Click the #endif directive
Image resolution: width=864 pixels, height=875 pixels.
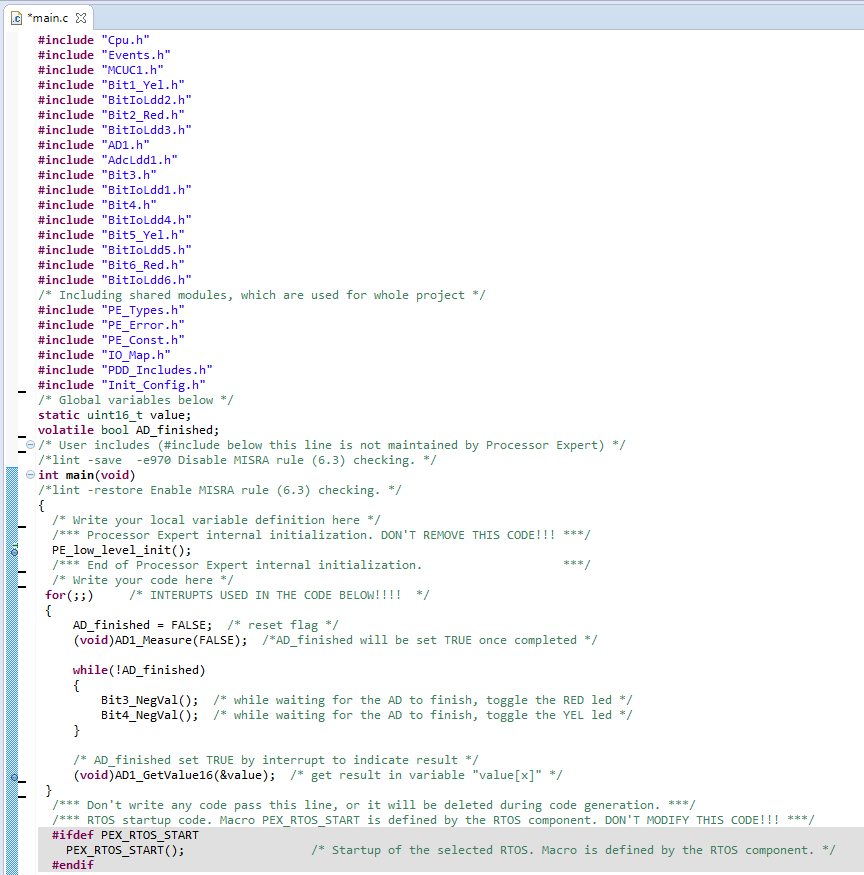(73, 865)
